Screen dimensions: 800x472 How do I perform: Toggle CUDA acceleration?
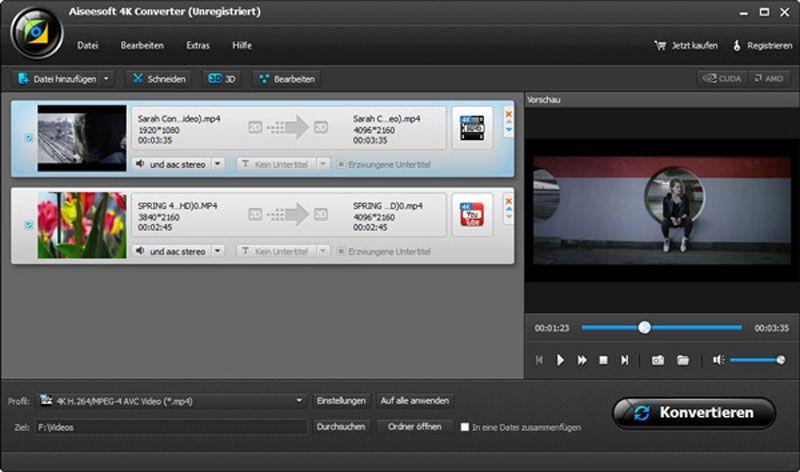tap(722, 78)
